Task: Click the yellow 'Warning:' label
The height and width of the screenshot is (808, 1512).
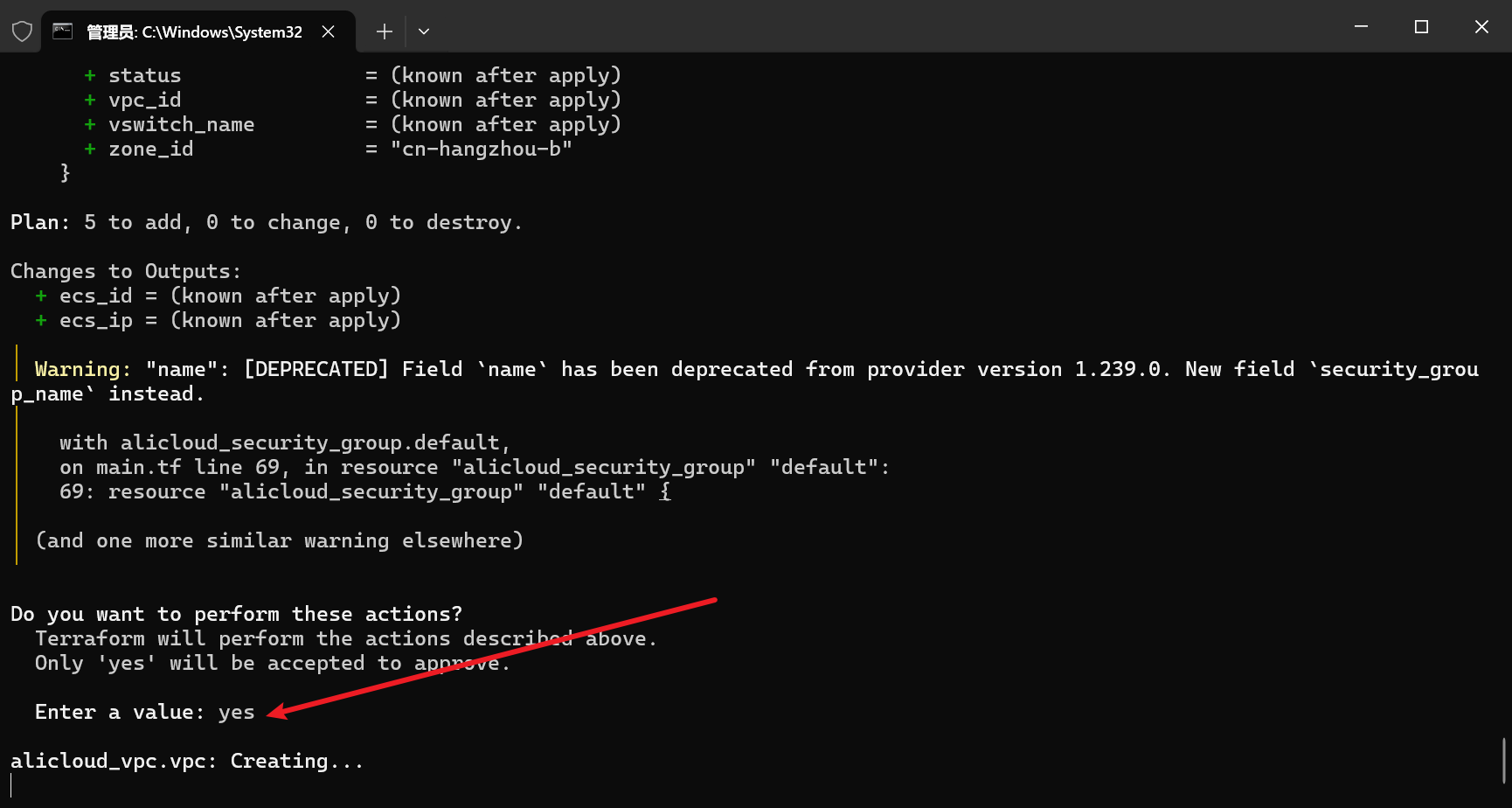Action: coord(83,370)
